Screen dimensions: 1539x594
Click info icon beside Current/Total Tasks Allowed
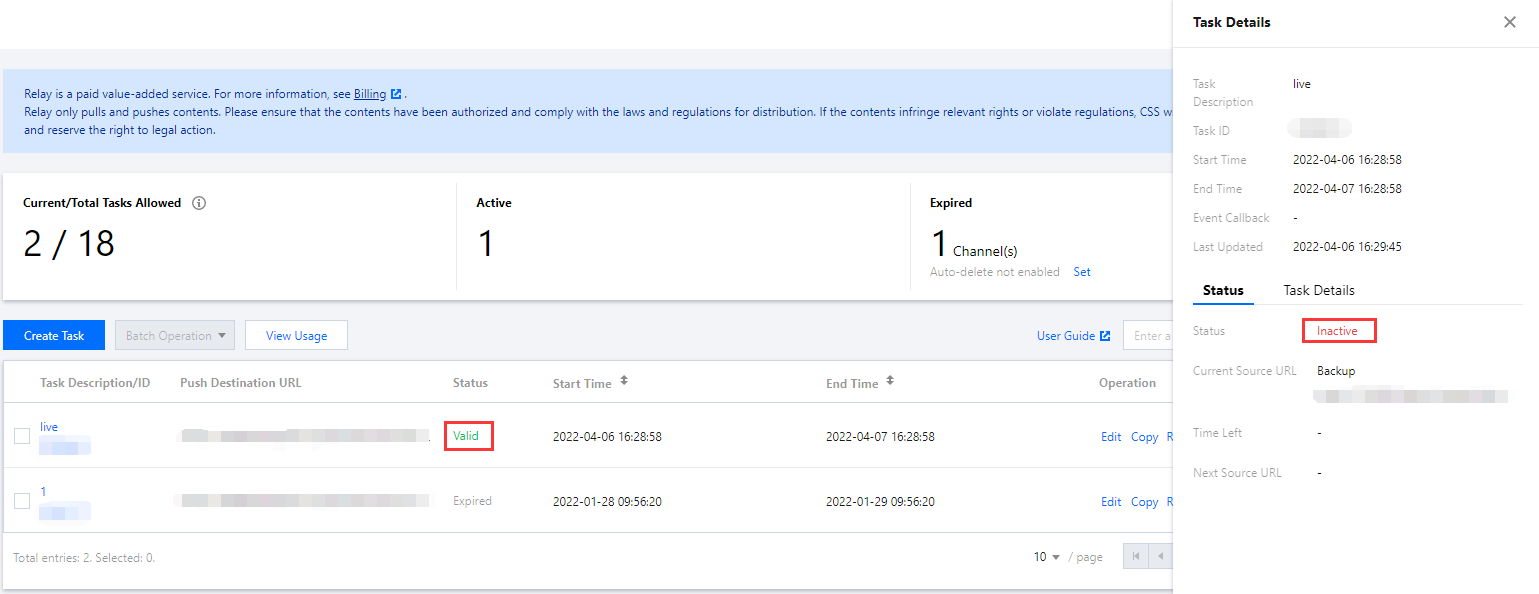(x=199, y=203)
